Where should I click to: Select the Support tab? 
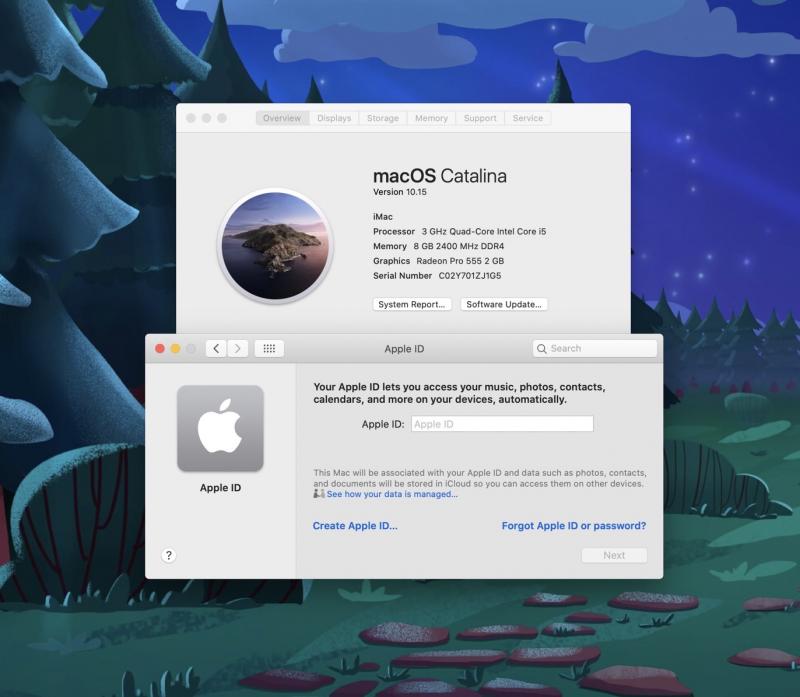click(480, 118)
